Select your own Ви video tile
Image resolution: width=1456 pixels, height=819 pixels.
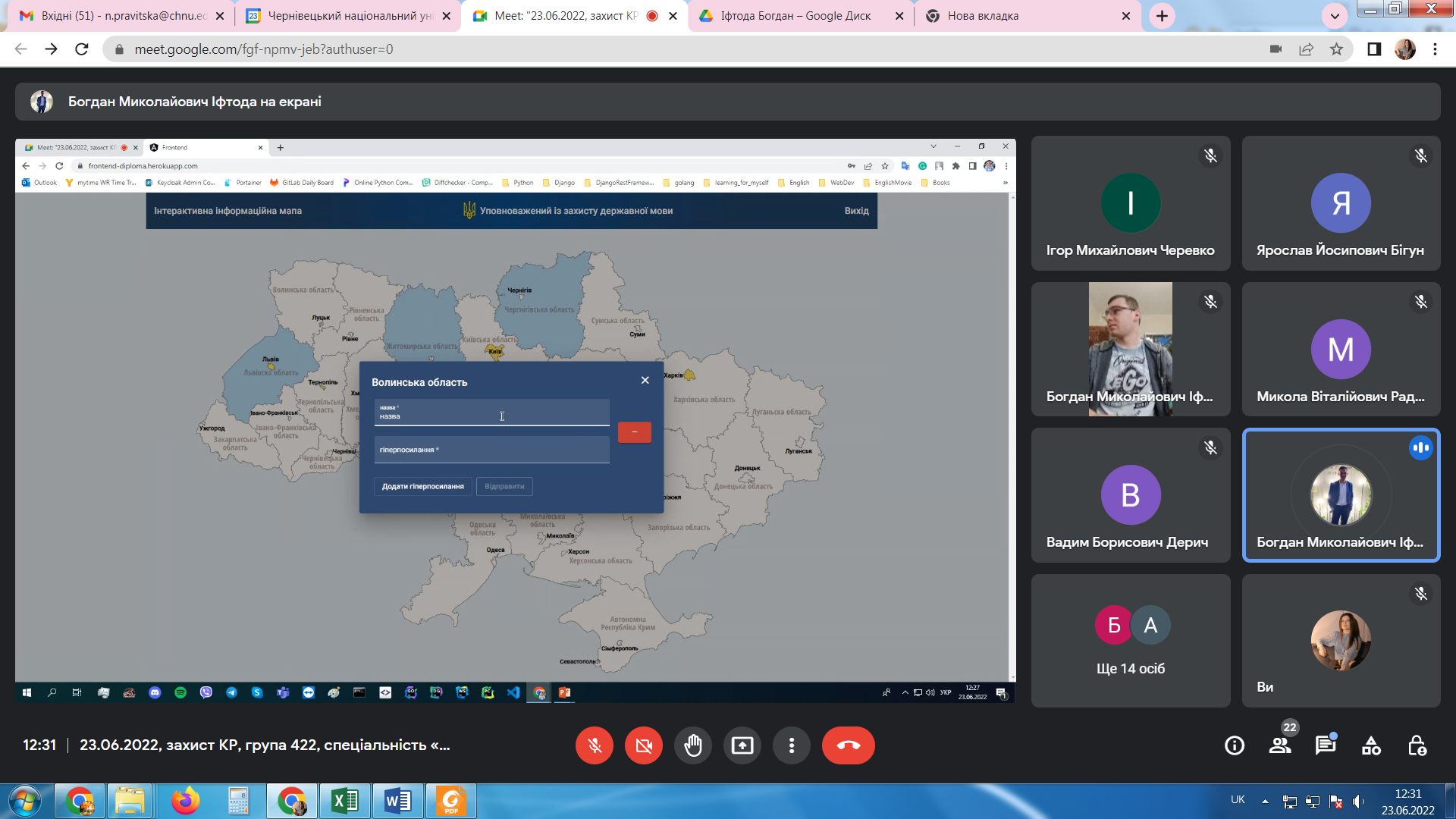coord(1341,642)
